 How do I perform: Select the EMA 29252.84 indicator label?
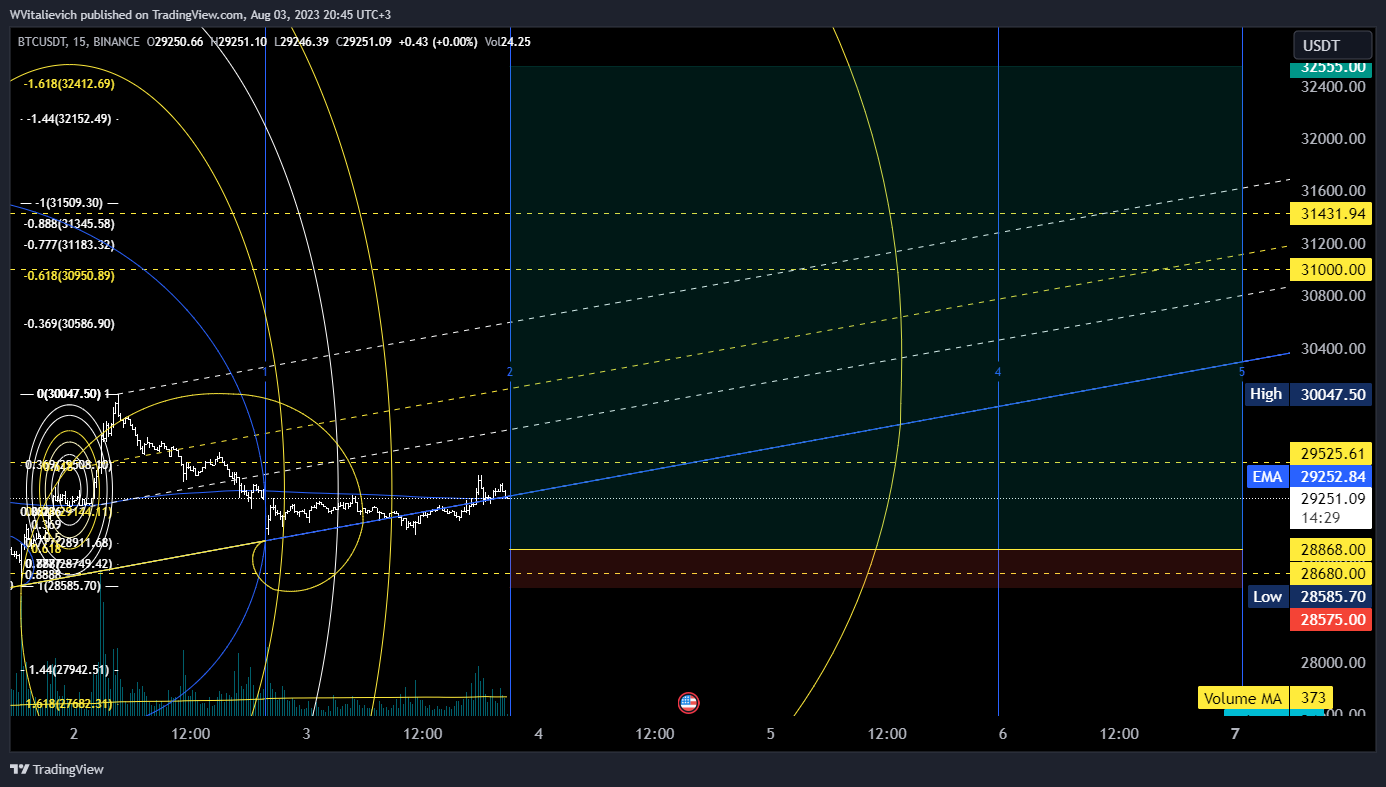(1308, 477)
